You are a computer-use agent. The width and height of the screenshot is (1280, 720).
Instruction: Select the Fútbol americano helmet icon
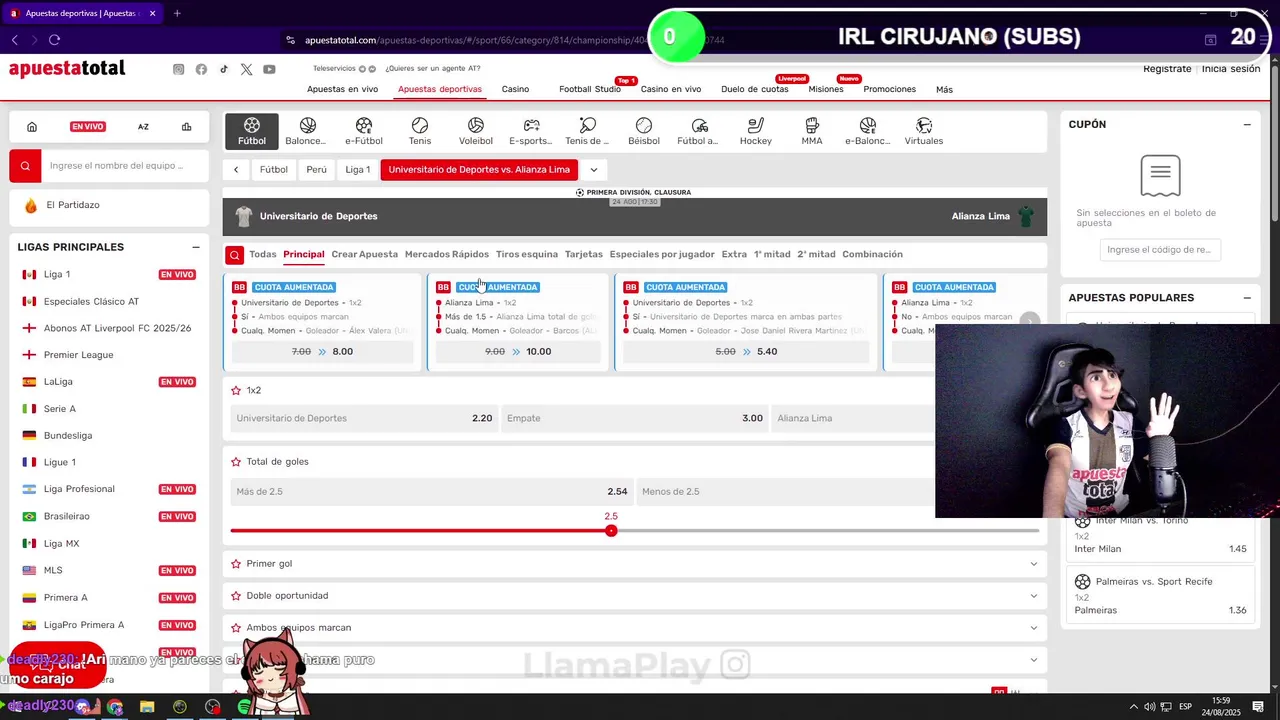point(699,131)
